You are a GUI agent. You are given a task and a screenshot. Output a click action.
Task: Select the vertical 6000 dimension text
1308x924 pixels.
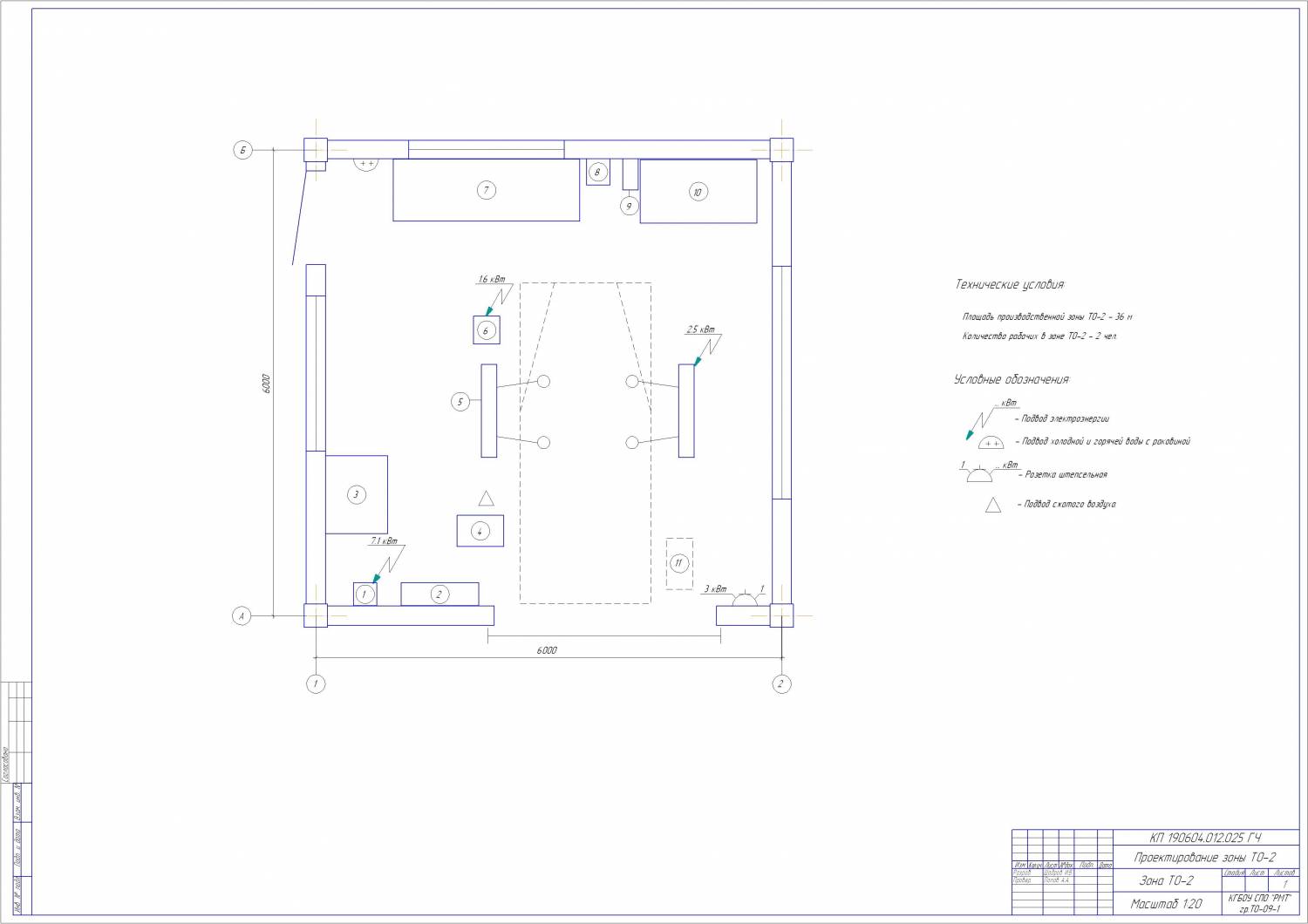[x=266, y=384]
